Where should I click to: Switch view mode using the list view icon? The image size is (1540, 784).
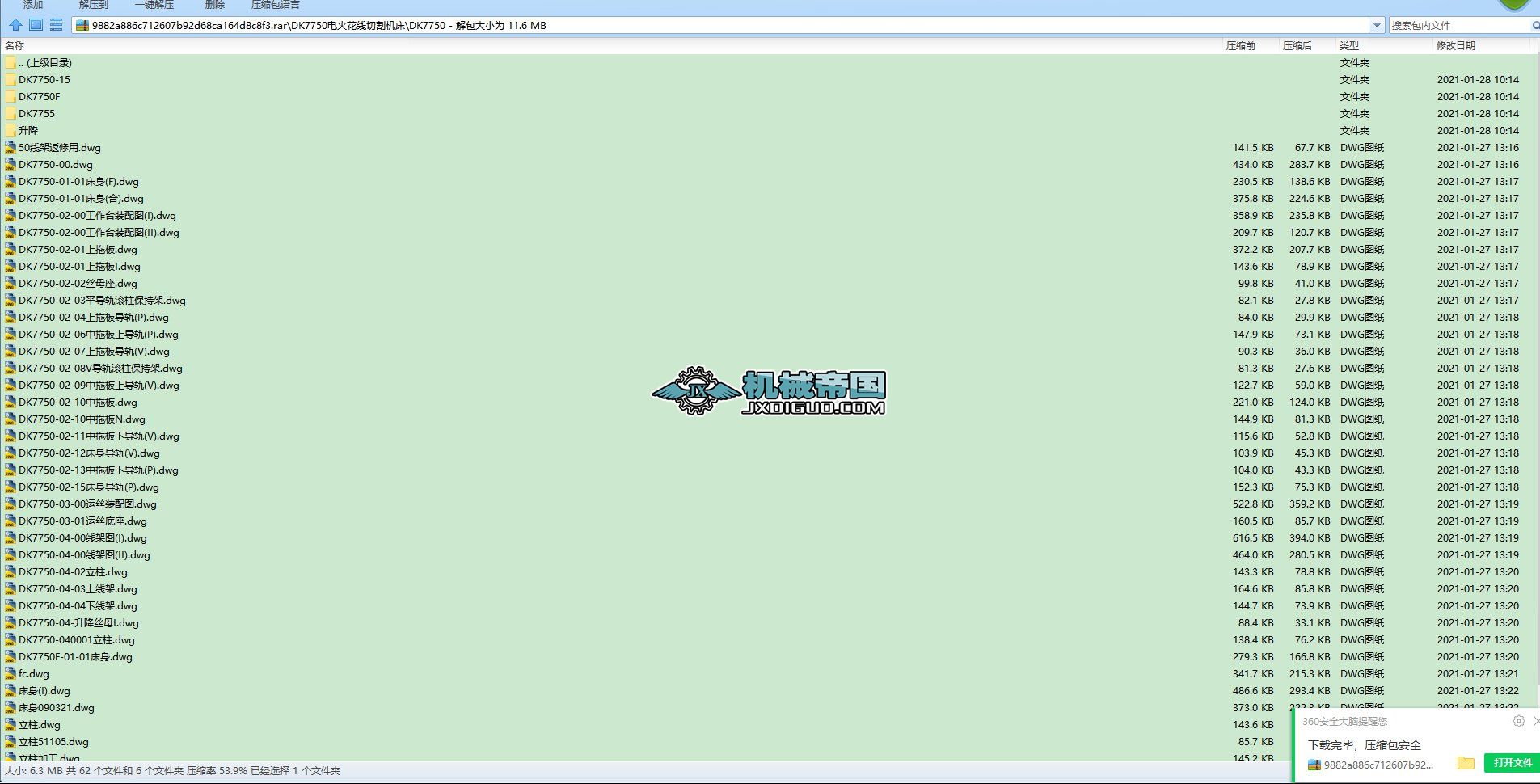click(x=56, y=25)
